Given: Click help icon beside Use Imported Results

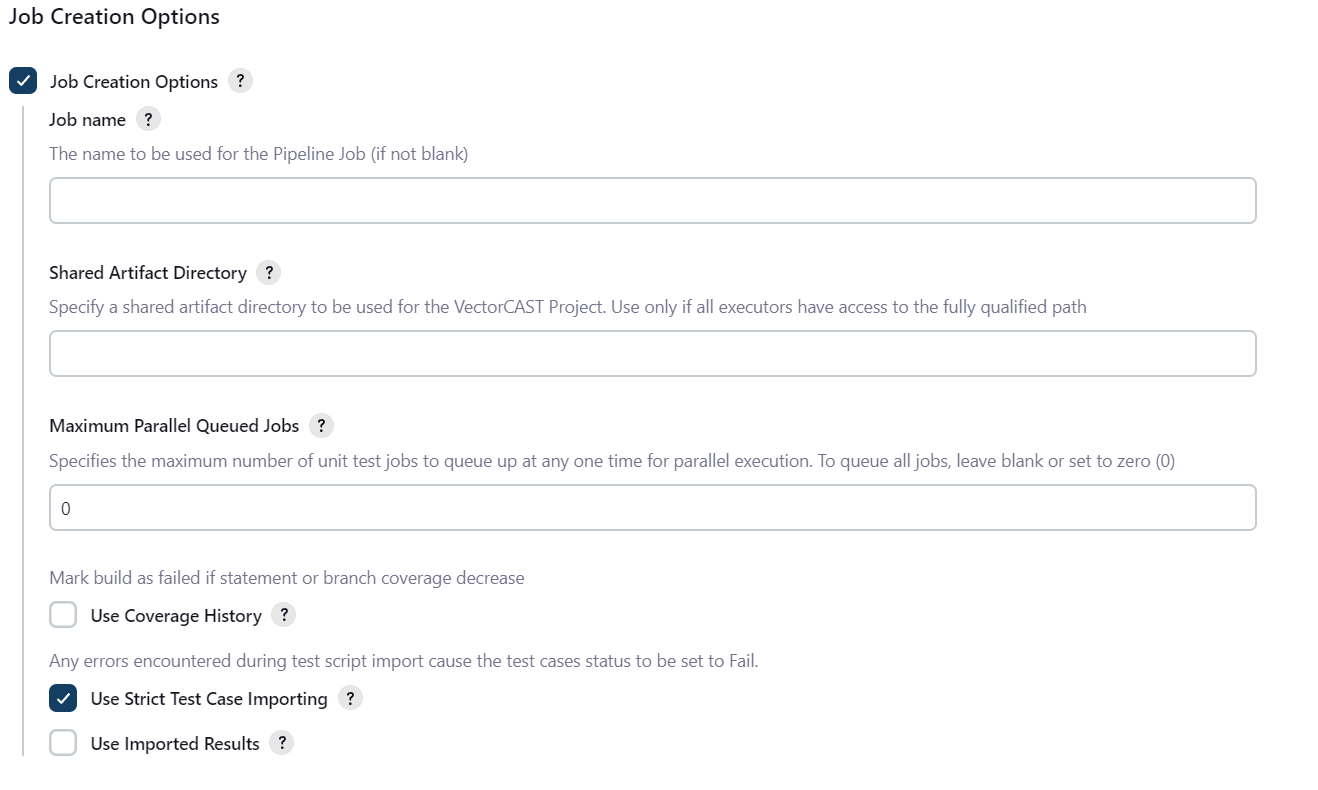Looking at the screenshot, I should coord(282,743).
